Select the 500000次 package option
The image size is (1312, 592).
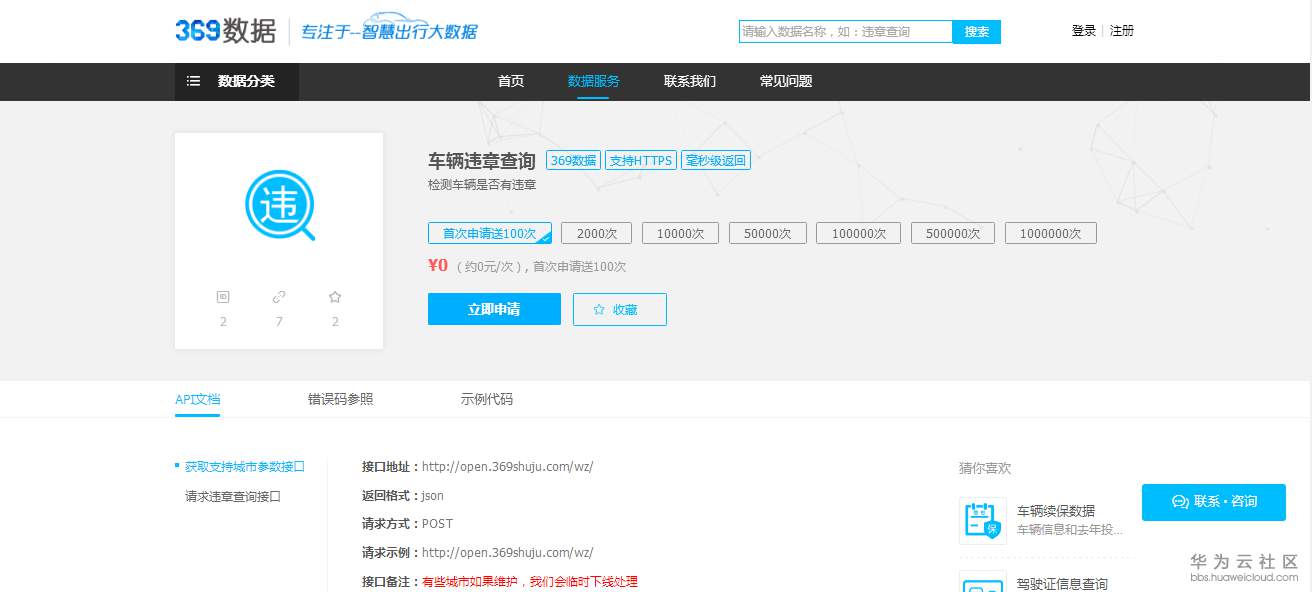tap(953, 233)
